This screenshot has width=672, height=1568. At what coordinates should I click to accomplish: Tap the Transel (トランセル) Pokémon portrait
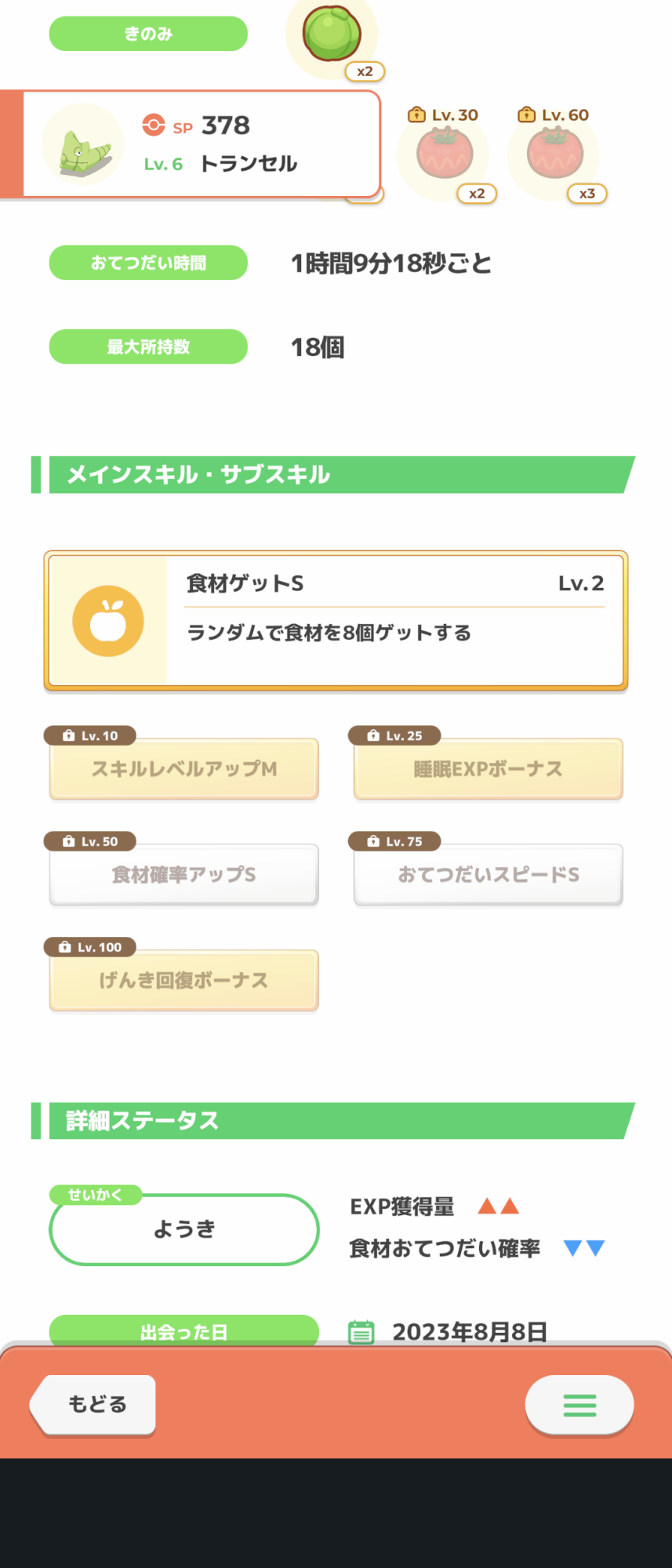click(x=82, y=145)
